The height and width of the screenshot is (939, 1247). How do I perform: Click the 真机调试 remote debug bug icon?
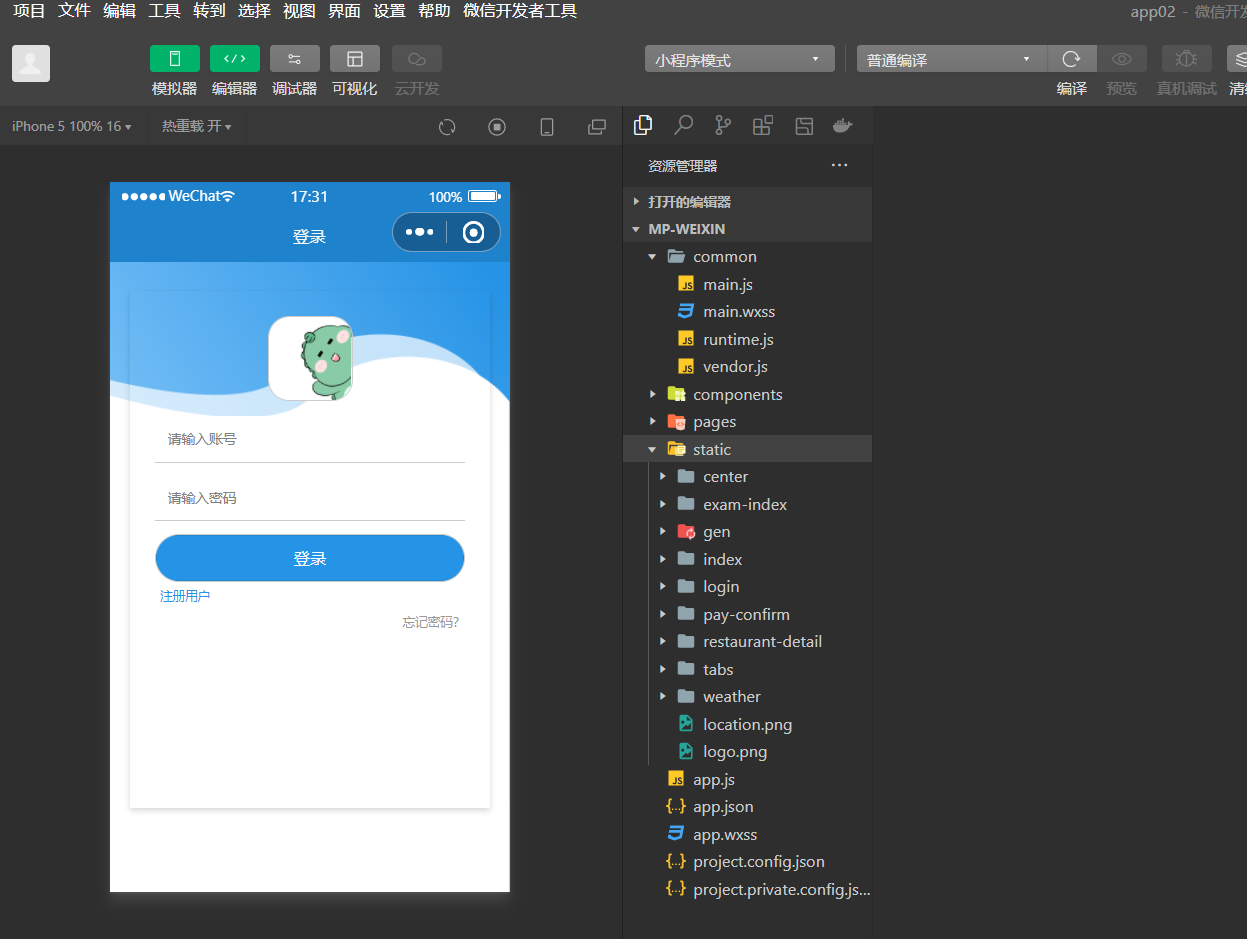pos(1187,58)
